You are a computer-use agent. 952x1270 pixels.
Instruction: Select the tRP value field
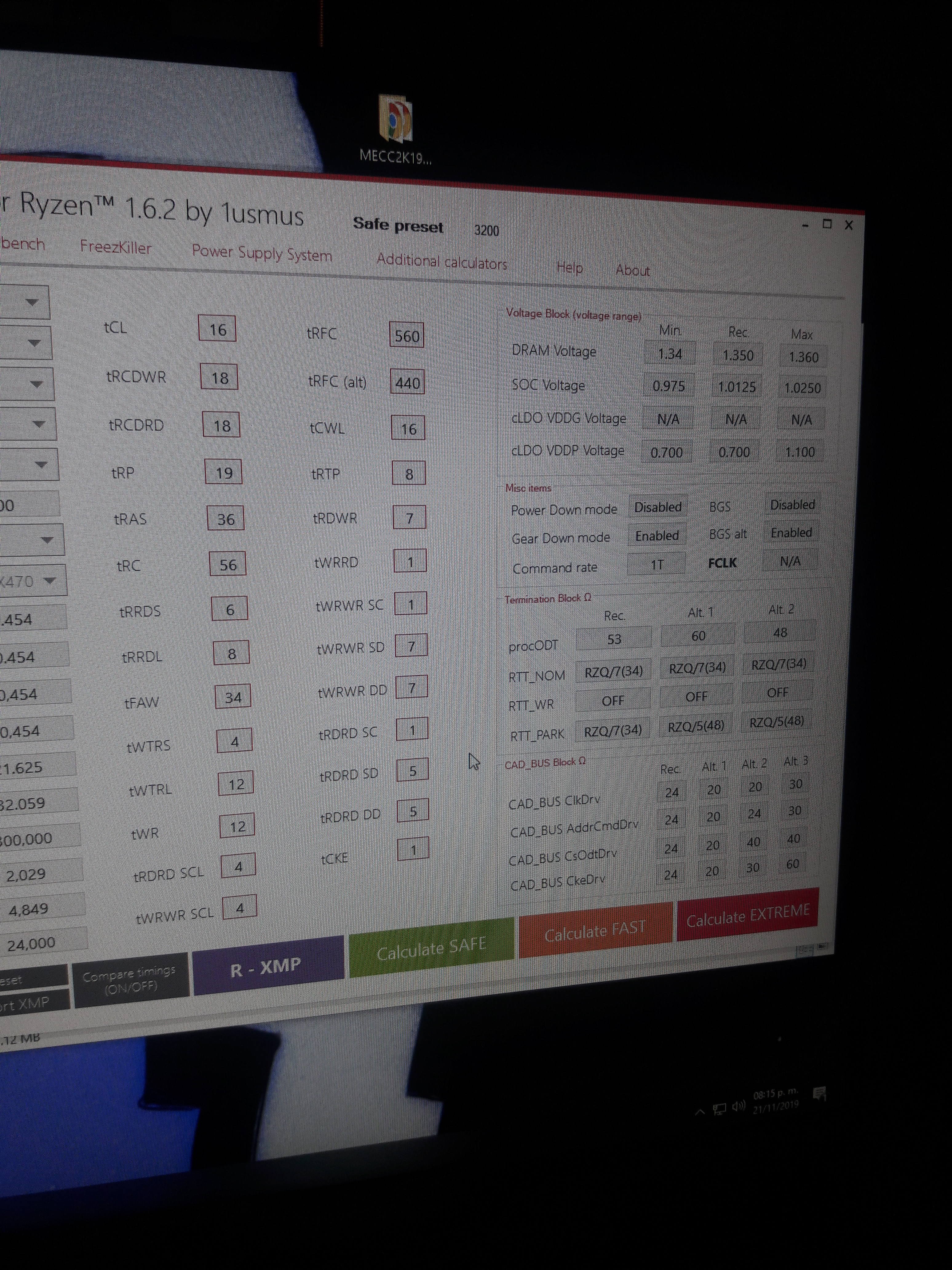pos(224,472)
